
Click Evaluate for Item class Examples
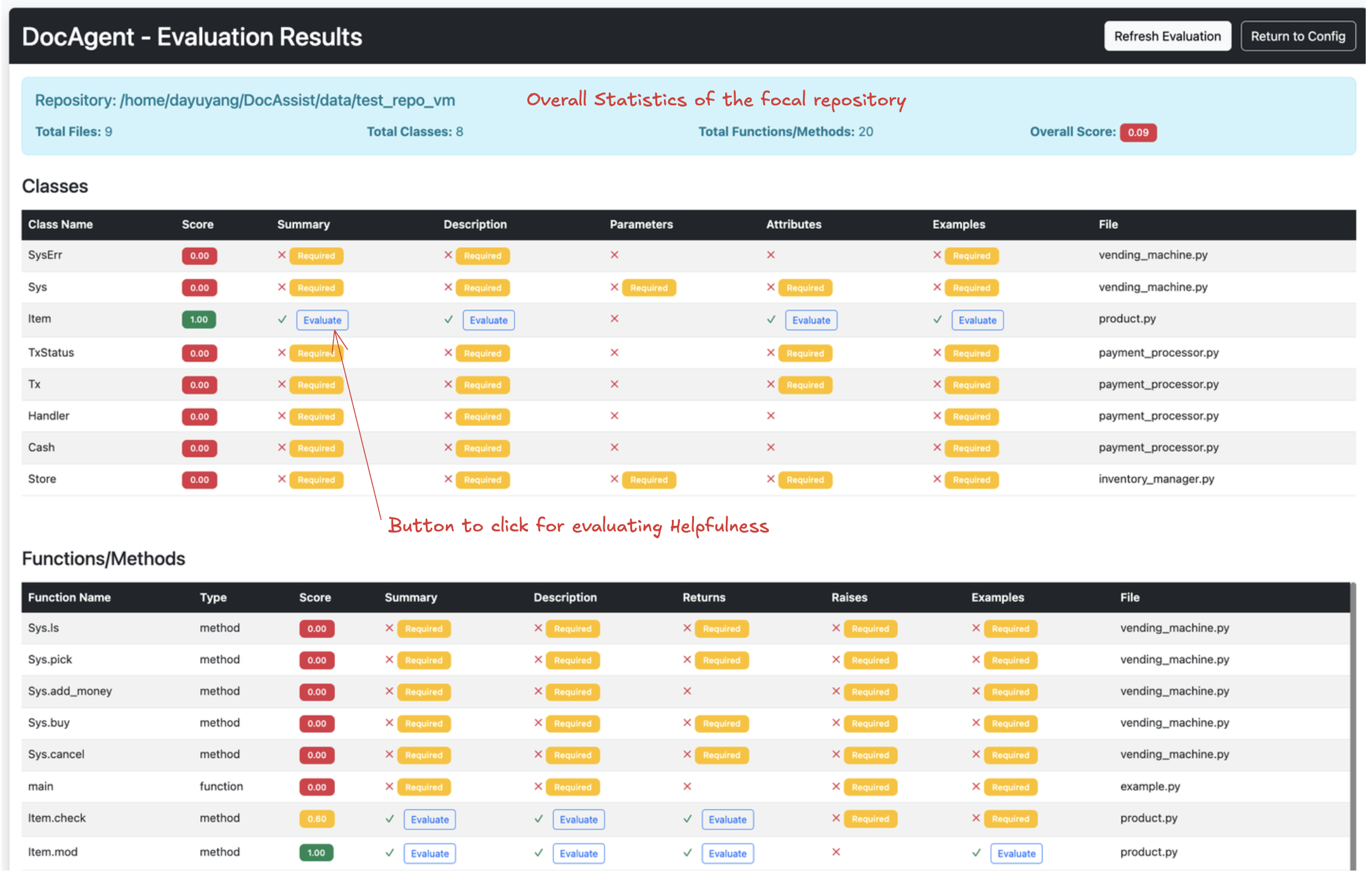[x=977, y=320]
